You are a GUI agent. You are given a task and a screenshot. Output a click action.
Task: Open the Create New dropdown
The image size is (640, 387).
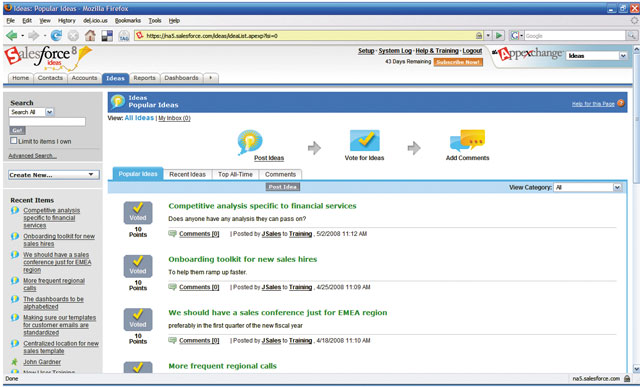(x=53, y=175)
